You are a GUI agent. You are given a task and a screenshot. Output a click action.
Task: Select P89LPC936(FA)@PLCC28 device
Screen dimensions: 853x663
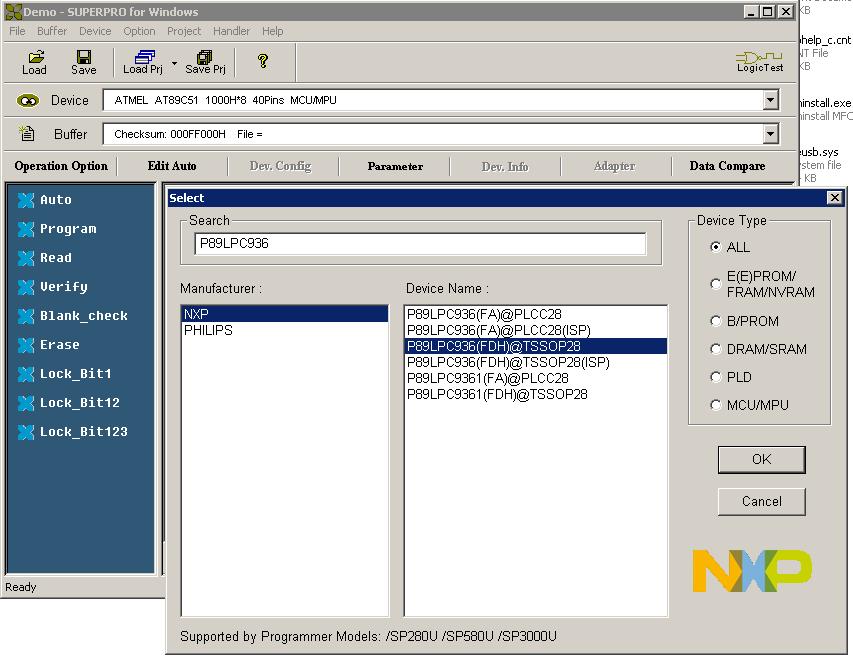click(536, 314)
